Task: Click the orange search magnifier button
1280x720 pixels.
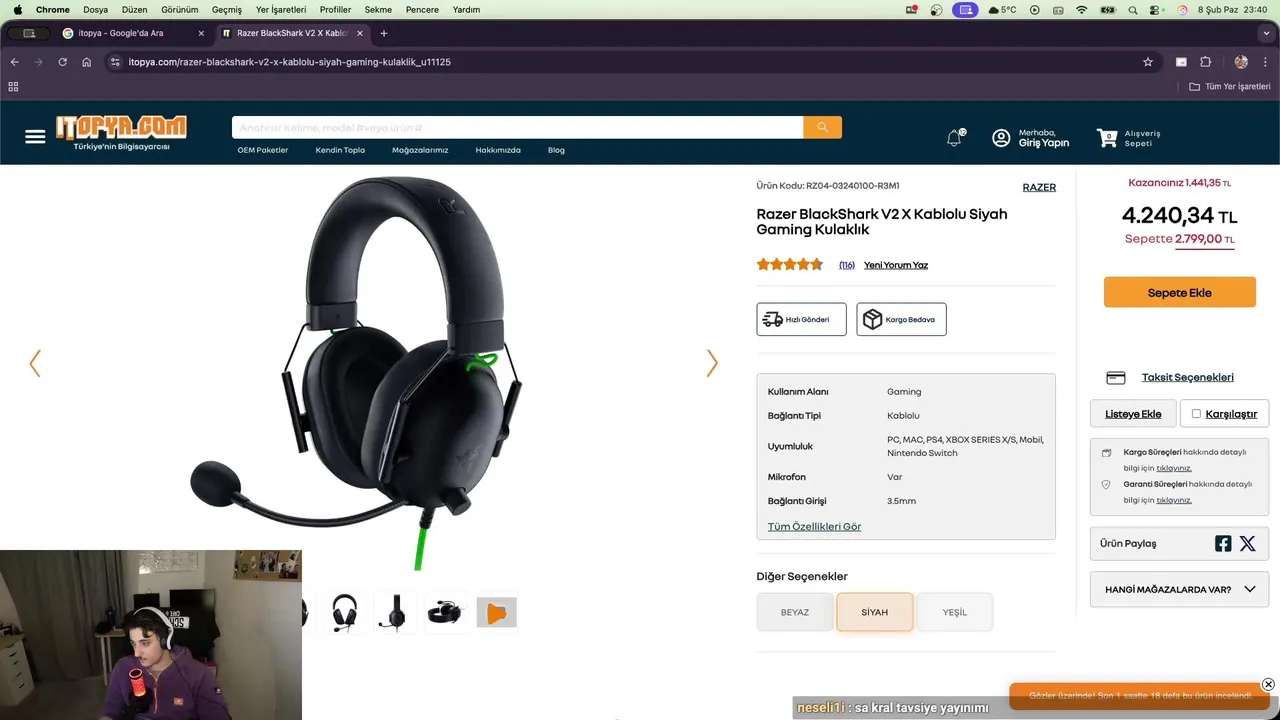Action: tap(822, 127)
